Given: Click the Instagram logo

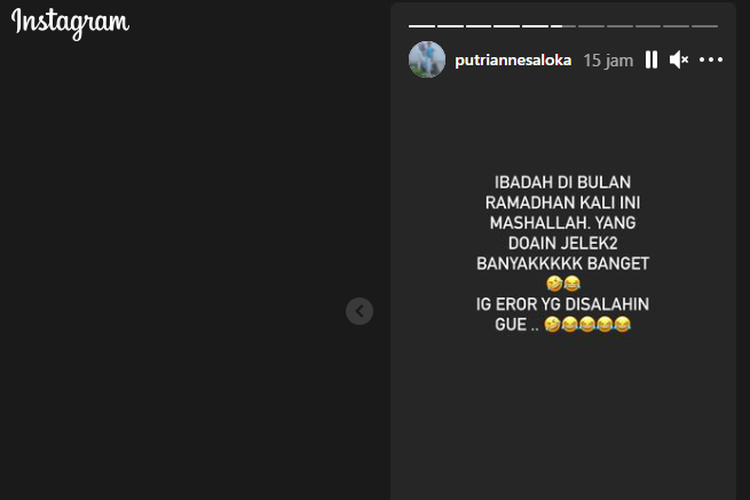Looking at the screenshot, I should 70,22.
